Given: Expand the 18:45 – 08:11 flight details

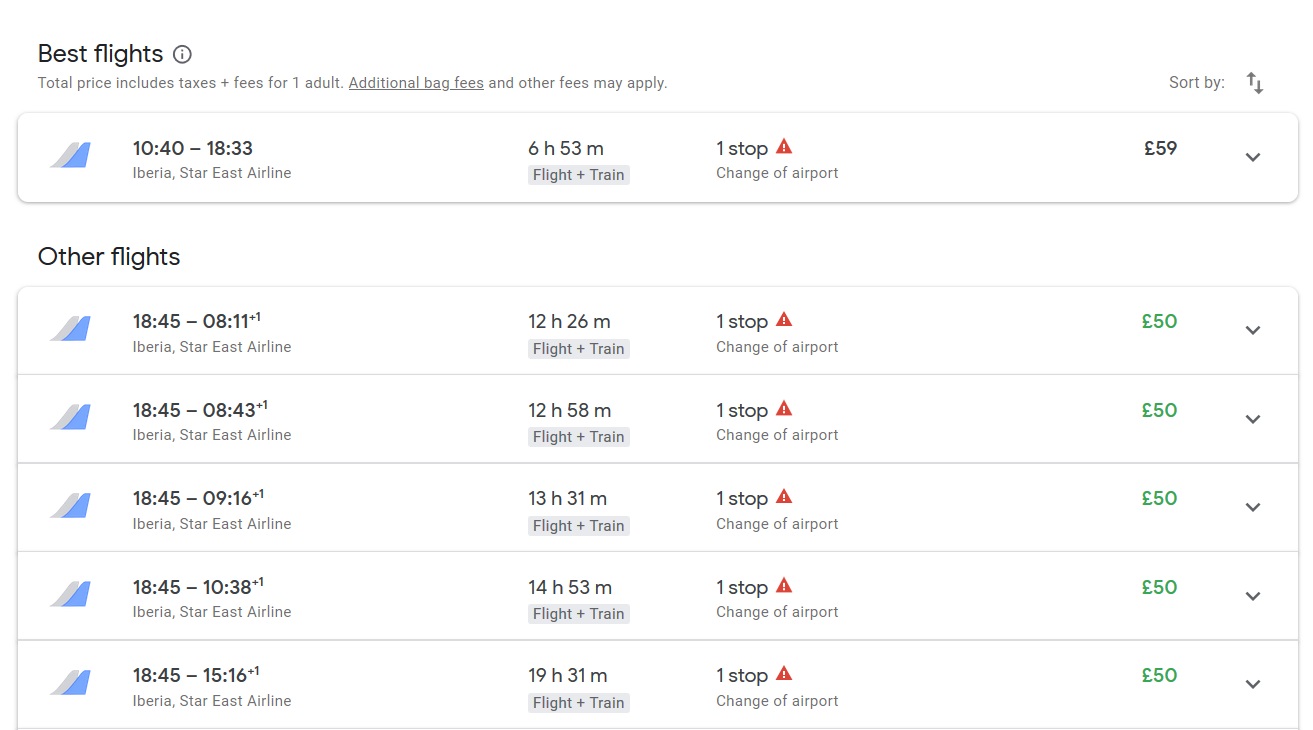Looking at the screenshot, I should click(1253, 330).
